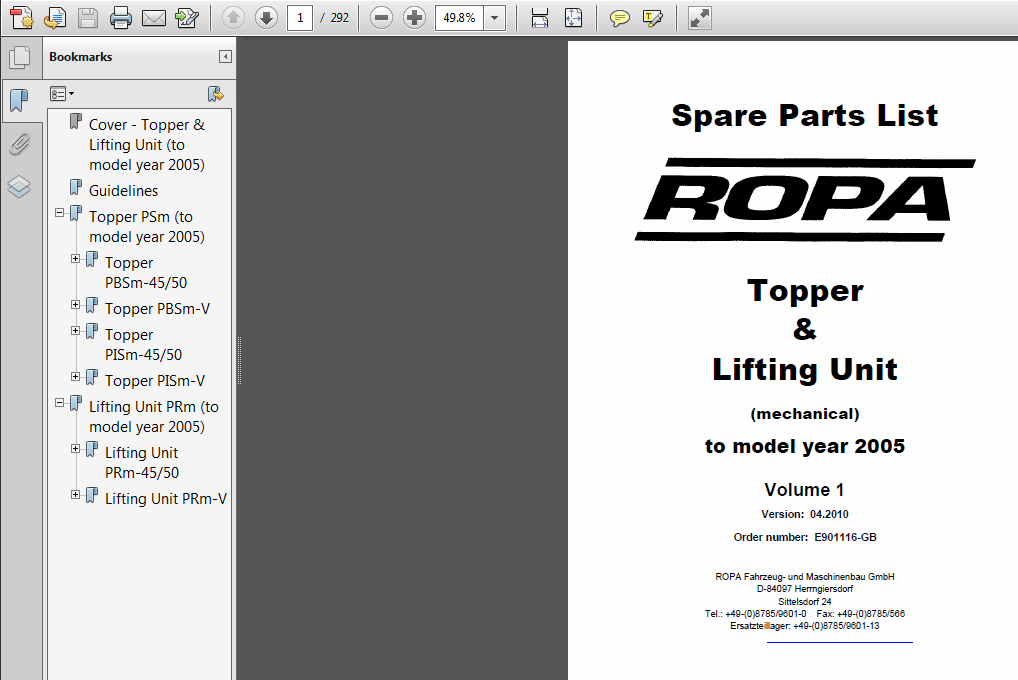
Task: Select the Guidelines bookmark
Action: 123,190
